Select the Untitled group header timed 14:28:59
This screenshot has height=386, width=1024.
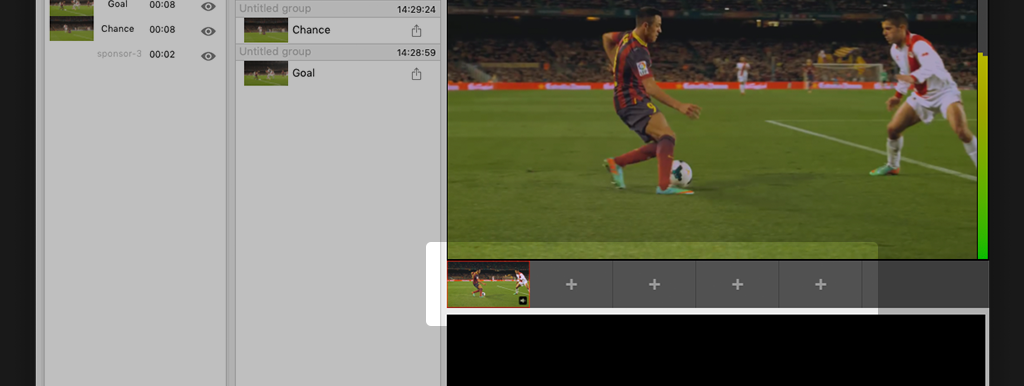click(x=338, y=52)
